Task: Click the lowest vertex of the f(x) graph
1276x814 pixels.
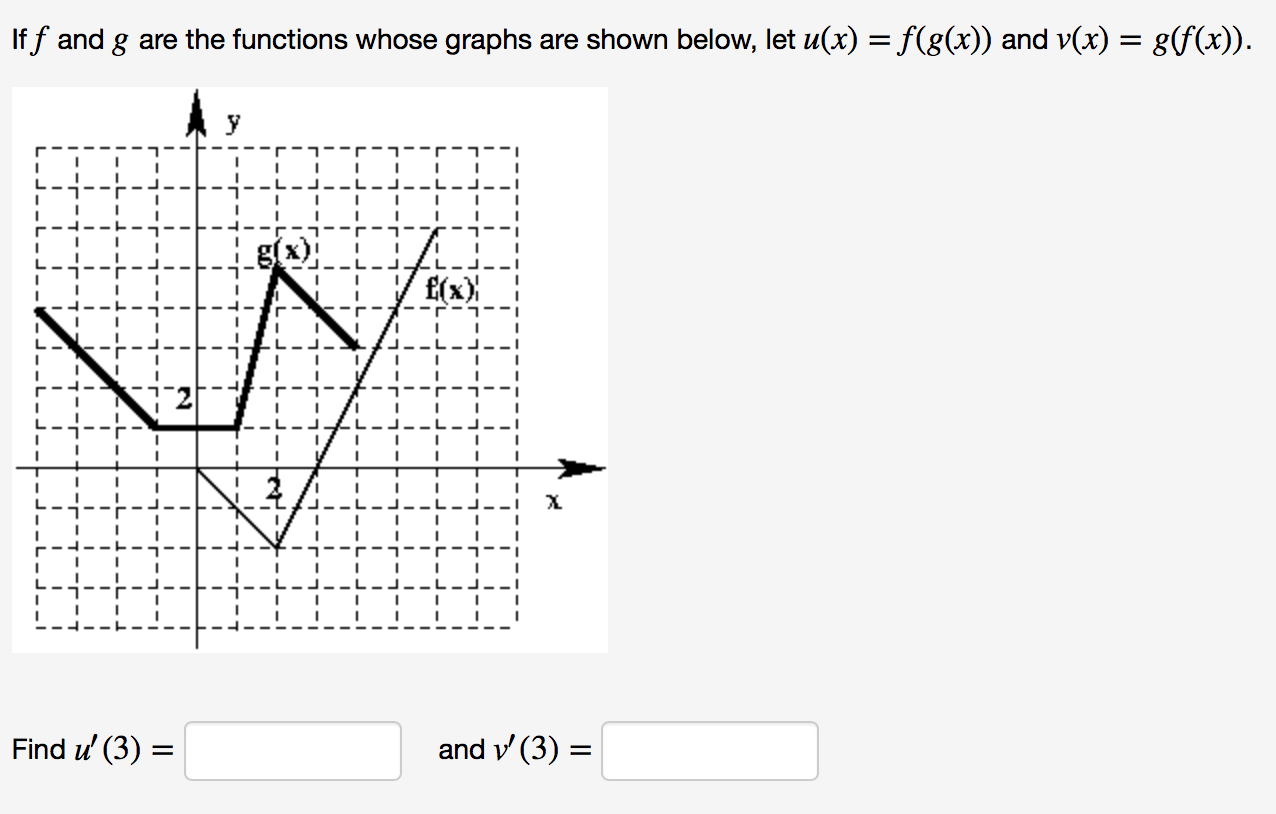Action: tap(277, 548)
